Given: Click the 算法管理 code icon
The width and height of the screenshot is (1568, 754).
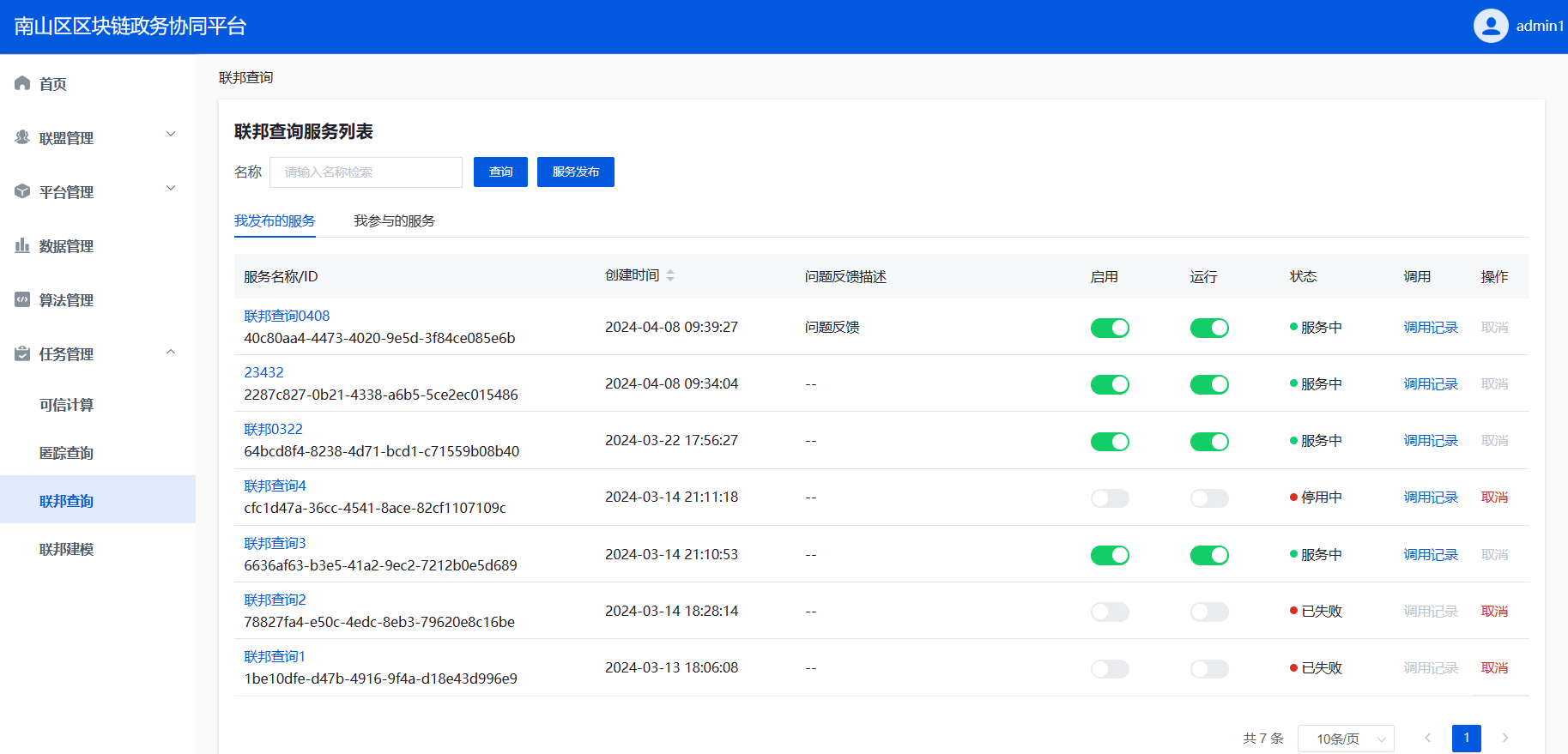Looking at the screenshot, I should click(22, 299).
